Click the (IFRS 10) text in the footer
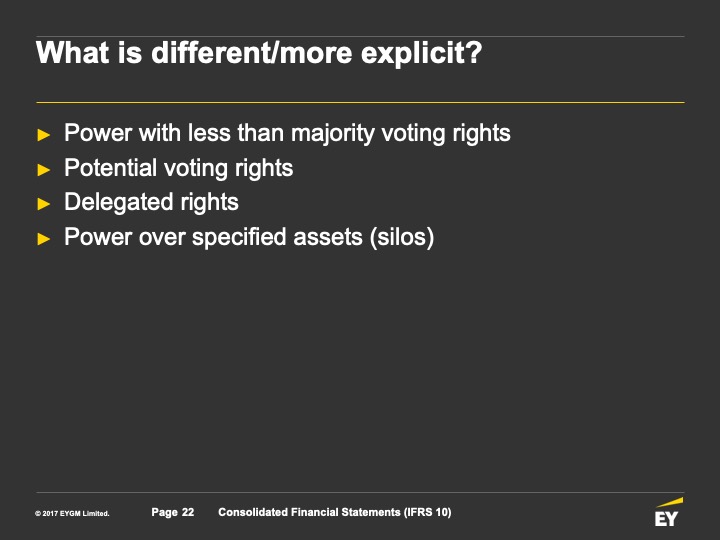720x540 pixels. coord(427,513)
